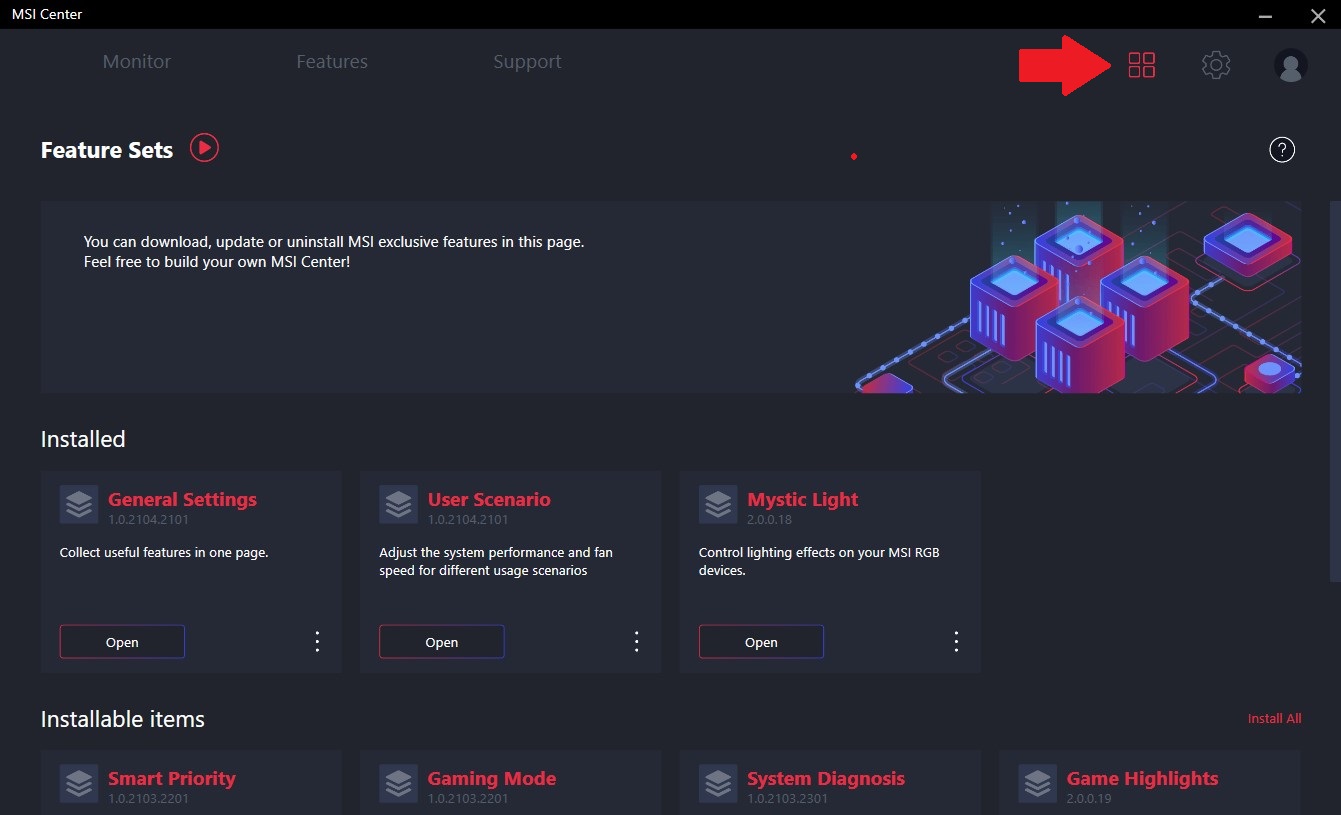Click version 2.0.0.18 under Mystic Light
The height and width of the screenshot is (815, 1341).
point(770,520)
